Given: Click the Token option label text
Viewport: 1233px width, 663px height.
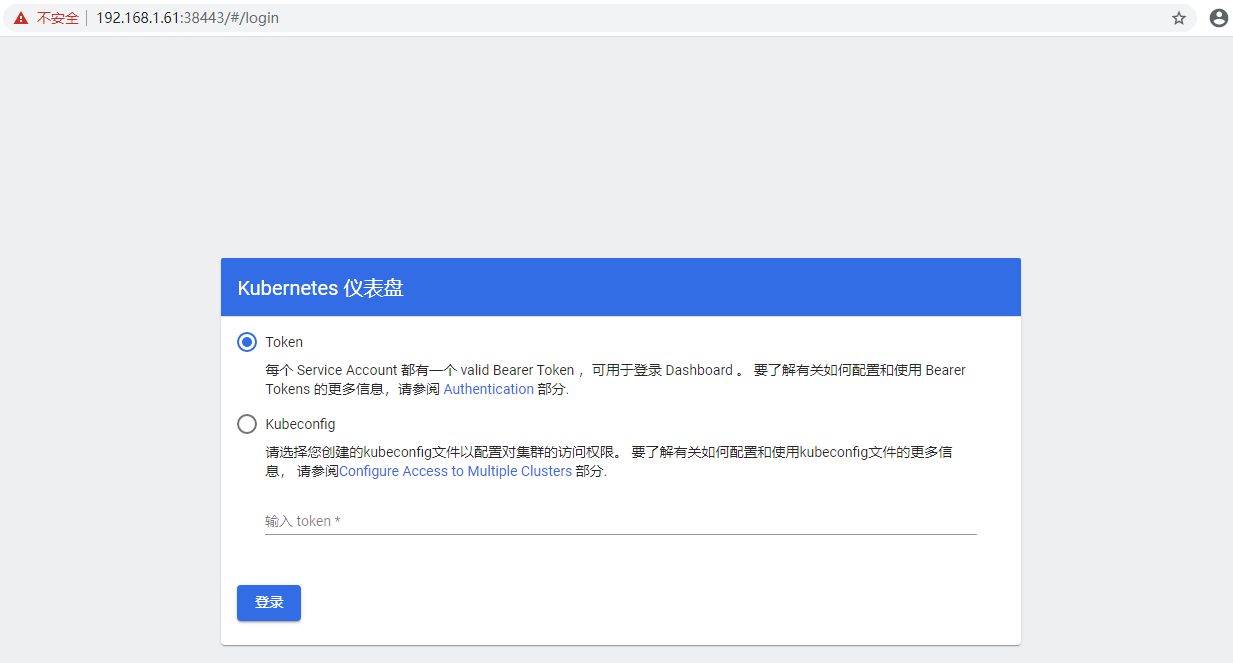Looking at the screenshot, I should 284,342.
